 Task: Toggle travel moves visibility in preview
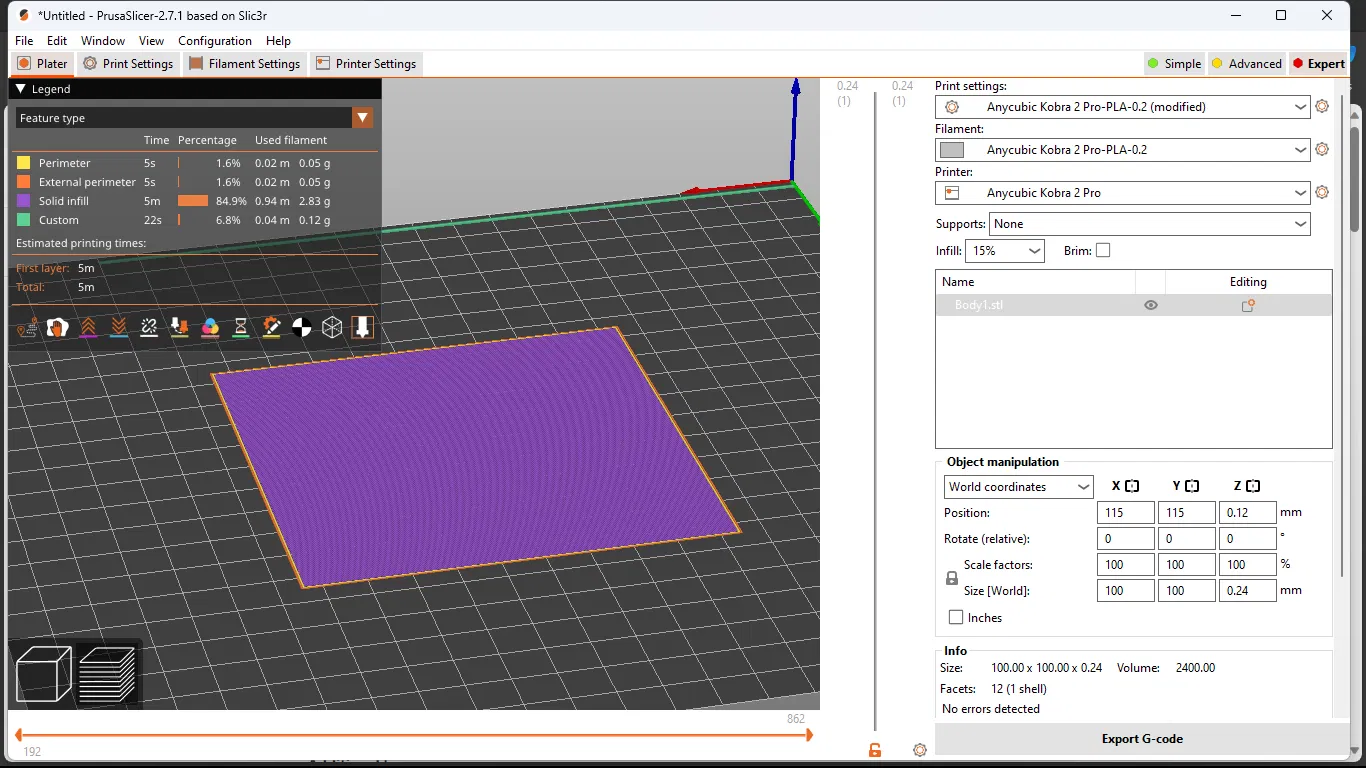click(27, 327)
